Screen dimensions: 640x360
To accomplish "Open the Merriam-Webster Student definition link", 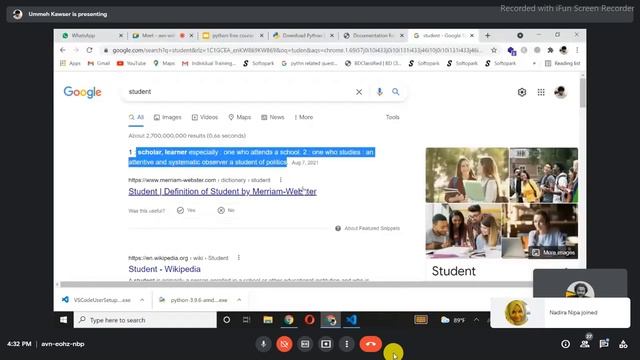I will pos(222,191).
